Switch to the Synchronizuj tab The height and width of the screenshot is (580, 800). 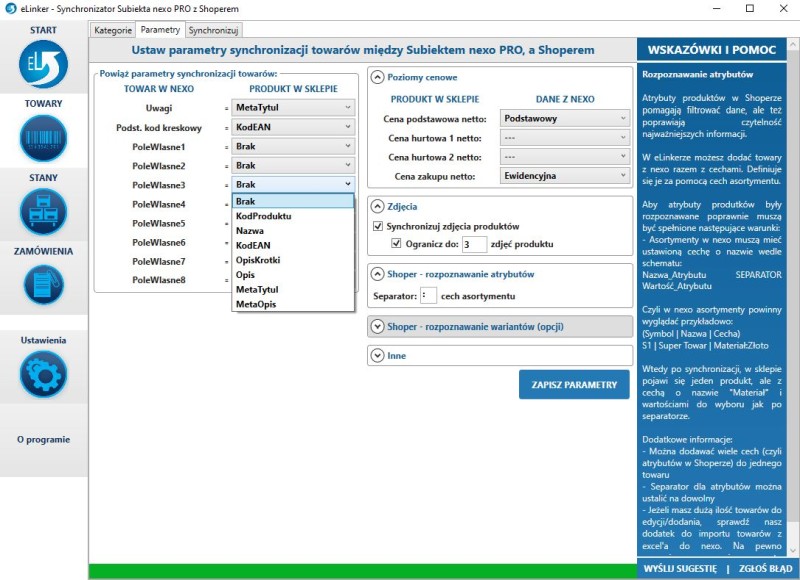(213, 30)
